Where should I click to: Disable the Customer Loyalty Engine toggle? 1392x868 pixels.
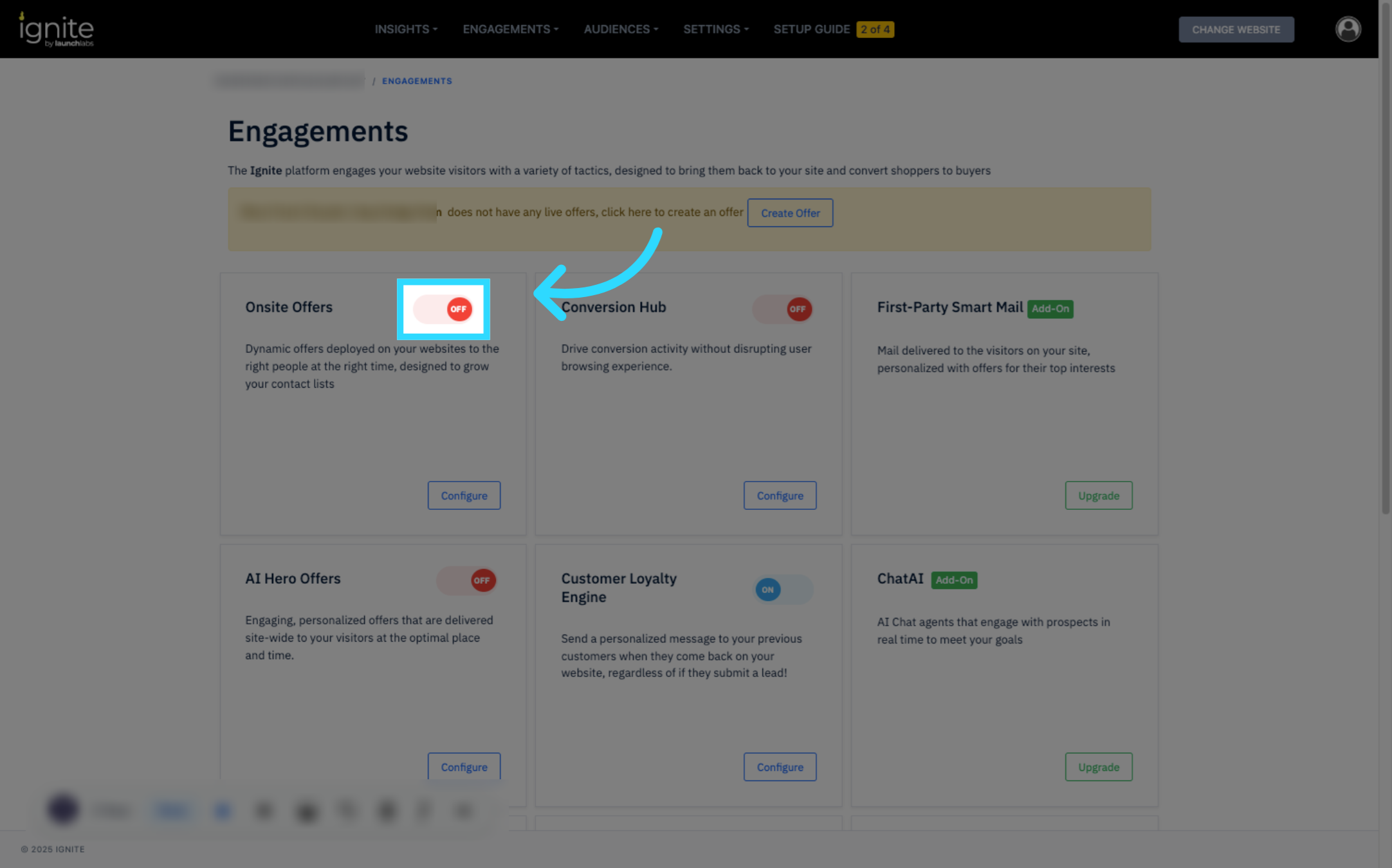coord(783,590)
